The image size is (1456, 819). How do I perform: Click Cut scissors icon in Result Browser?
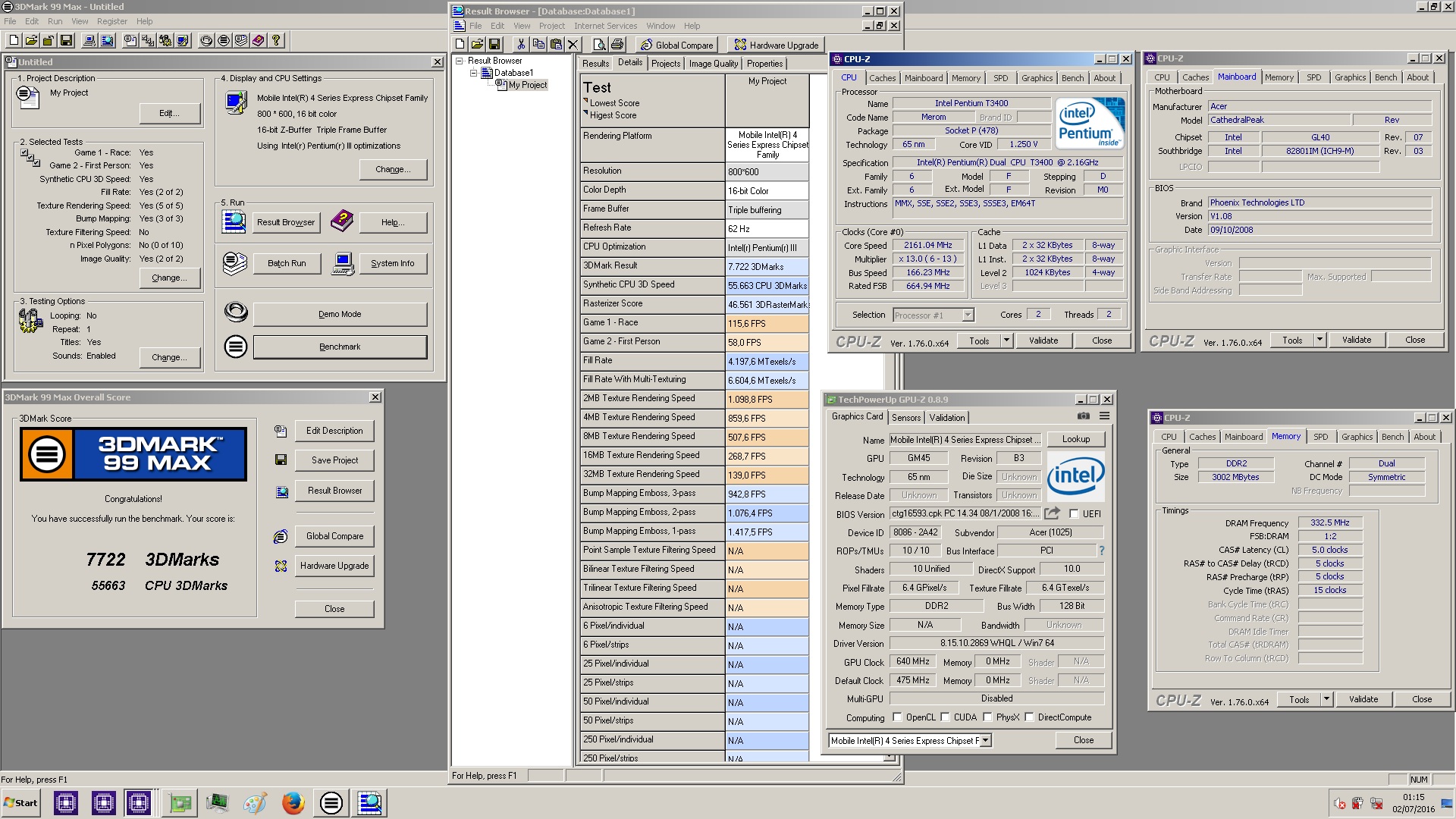pyautogui.click(x=521, y=45)
